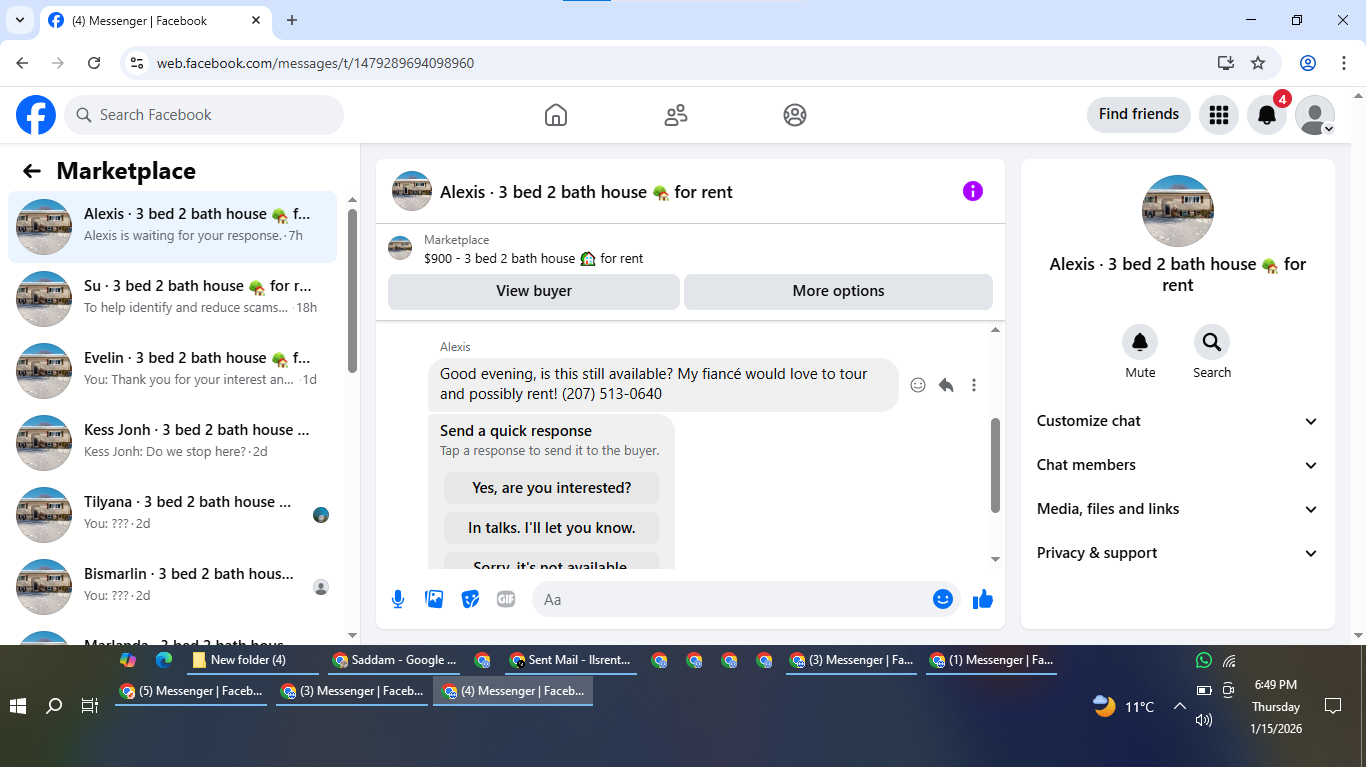1366x767 pixels.
Task: Open the tab search dropdown arrow in Chrome
Action: [x=19, y=20]
